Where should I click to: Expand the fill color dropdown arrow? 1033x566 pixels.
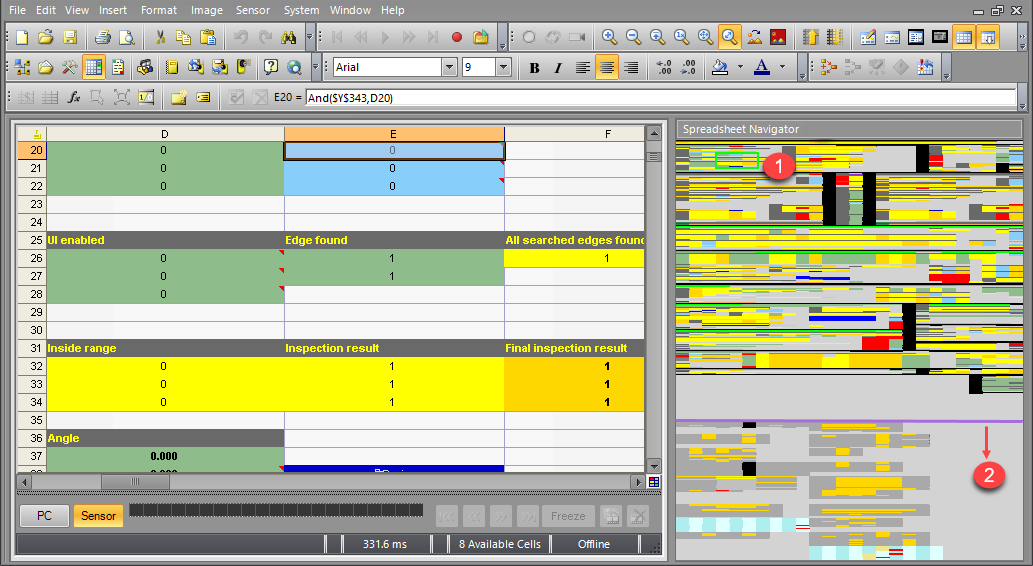[x=739, y=68]
